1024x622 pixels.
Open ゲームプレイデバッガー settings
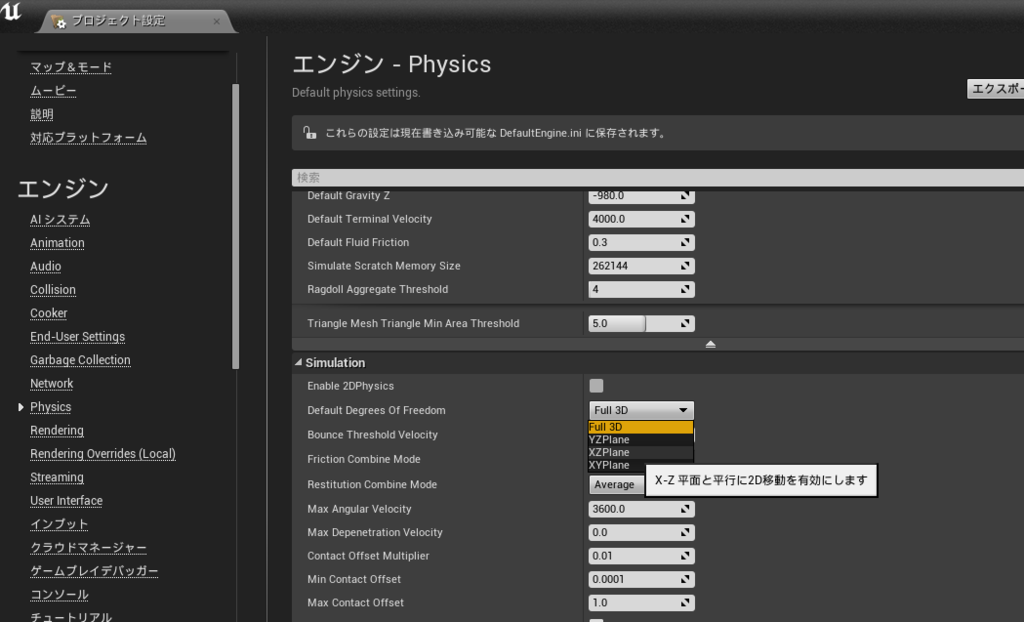coord(95,572)
